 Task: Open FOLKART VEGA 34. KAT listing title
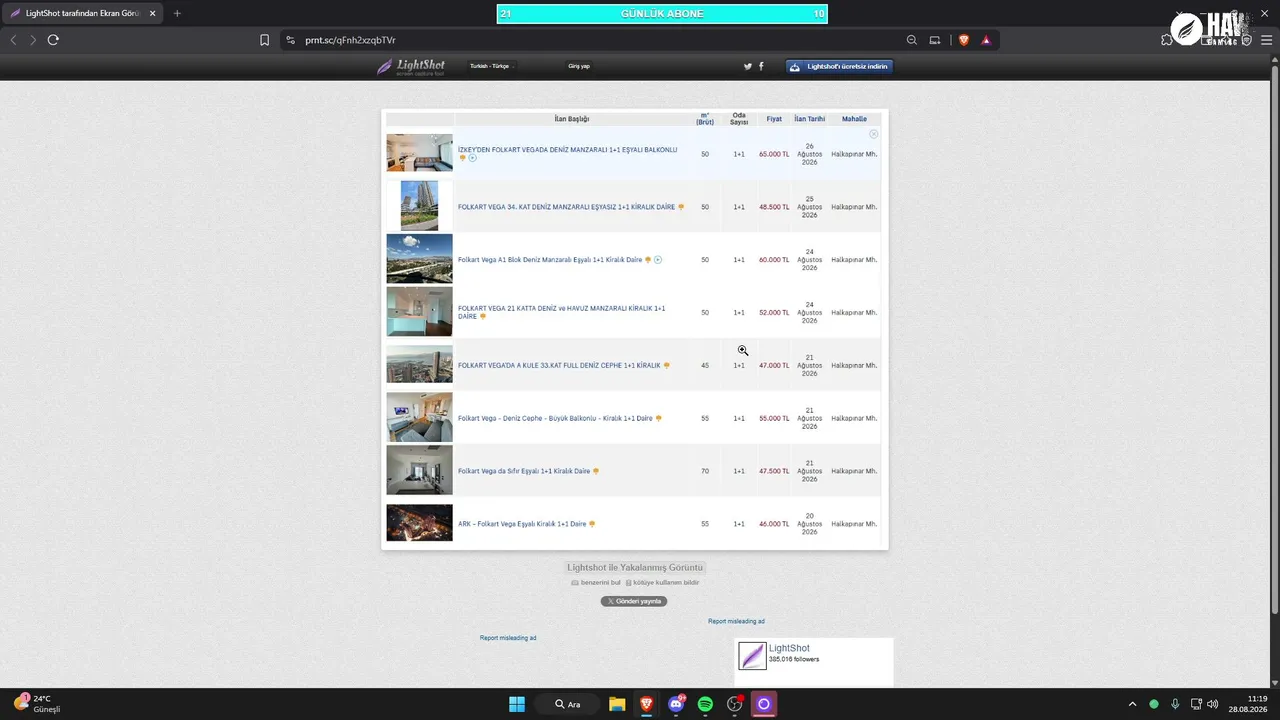point(566,207)
